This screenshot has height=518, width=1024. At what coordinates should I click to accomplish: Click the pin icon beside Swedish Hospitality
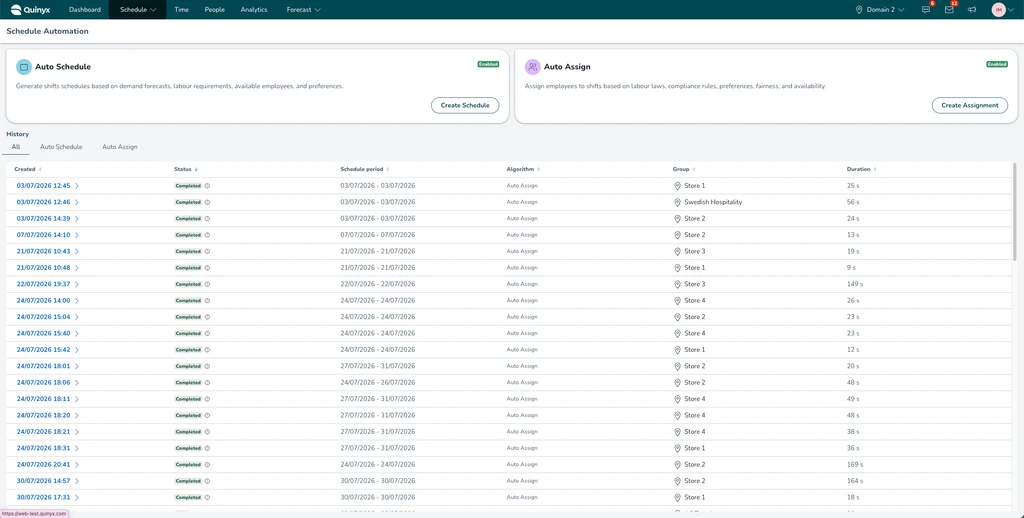click(677, 202)
